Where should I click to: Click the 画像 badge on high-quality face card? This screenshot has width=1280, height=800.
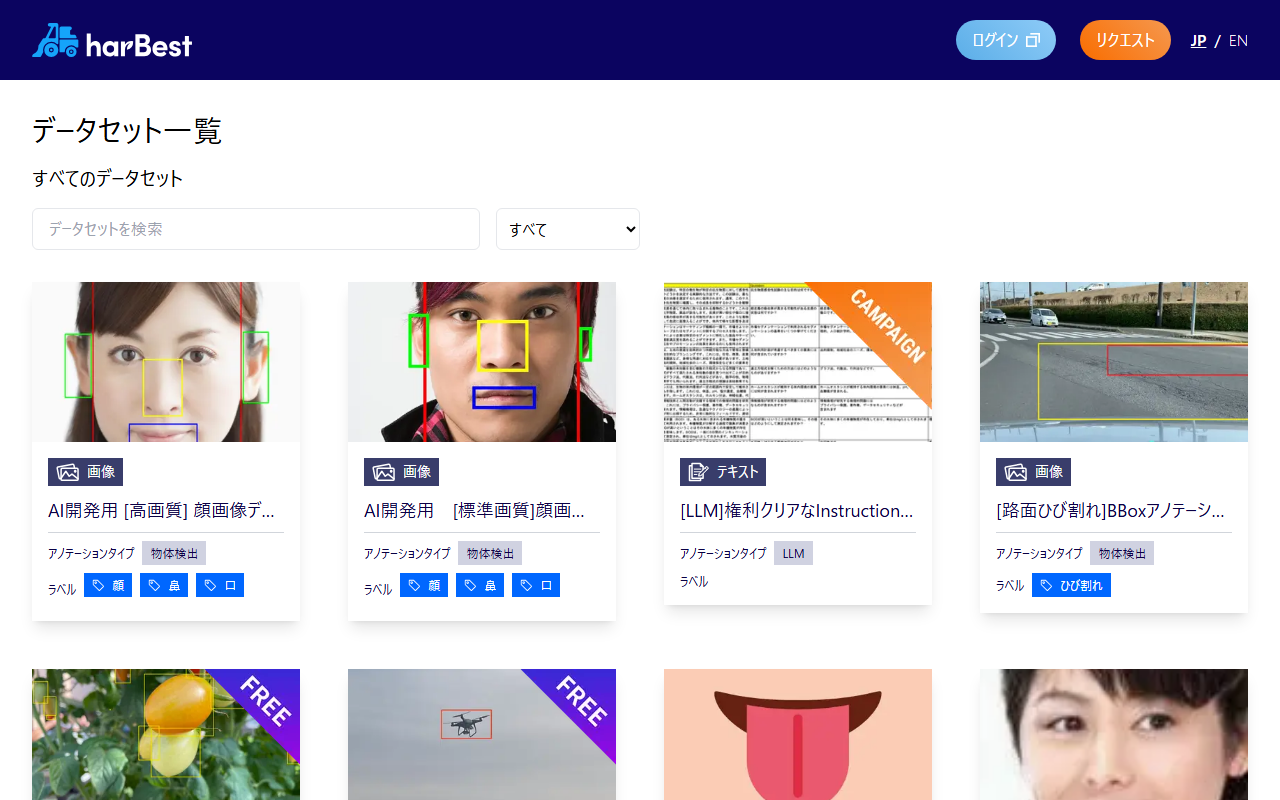tap(85, 472)
